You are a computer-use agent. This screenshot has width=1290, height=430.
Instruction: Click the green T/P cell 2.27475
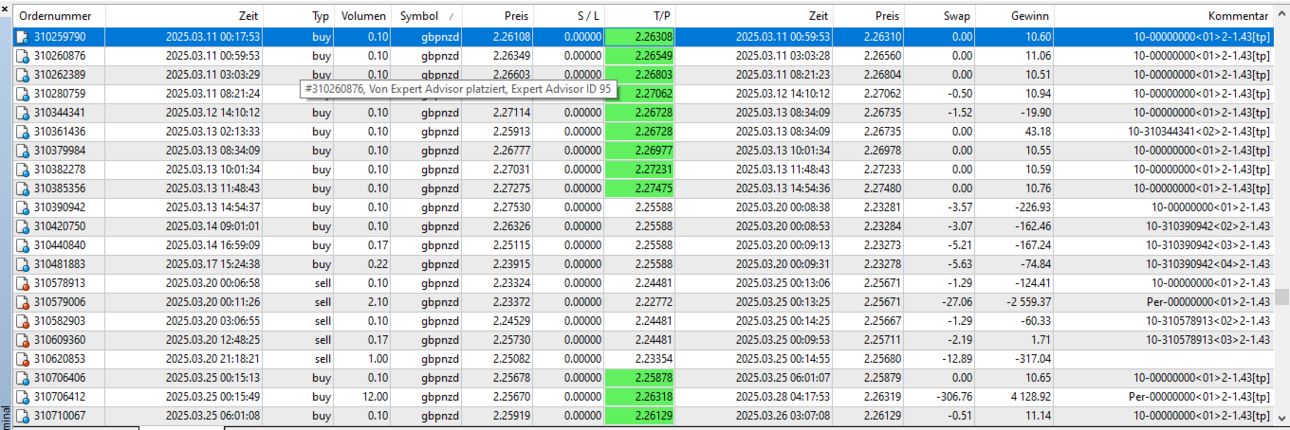coord(641,189)
